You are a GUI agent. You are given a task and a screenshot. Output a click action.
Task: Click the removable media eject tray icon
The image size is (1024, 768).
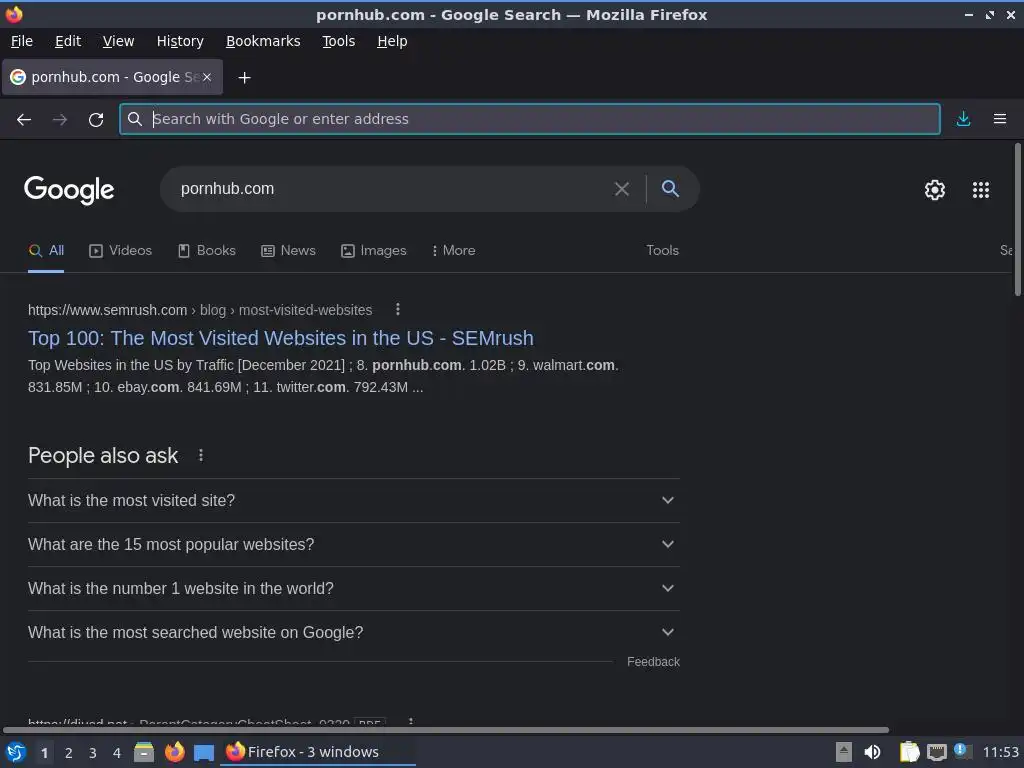coord(844,752)
